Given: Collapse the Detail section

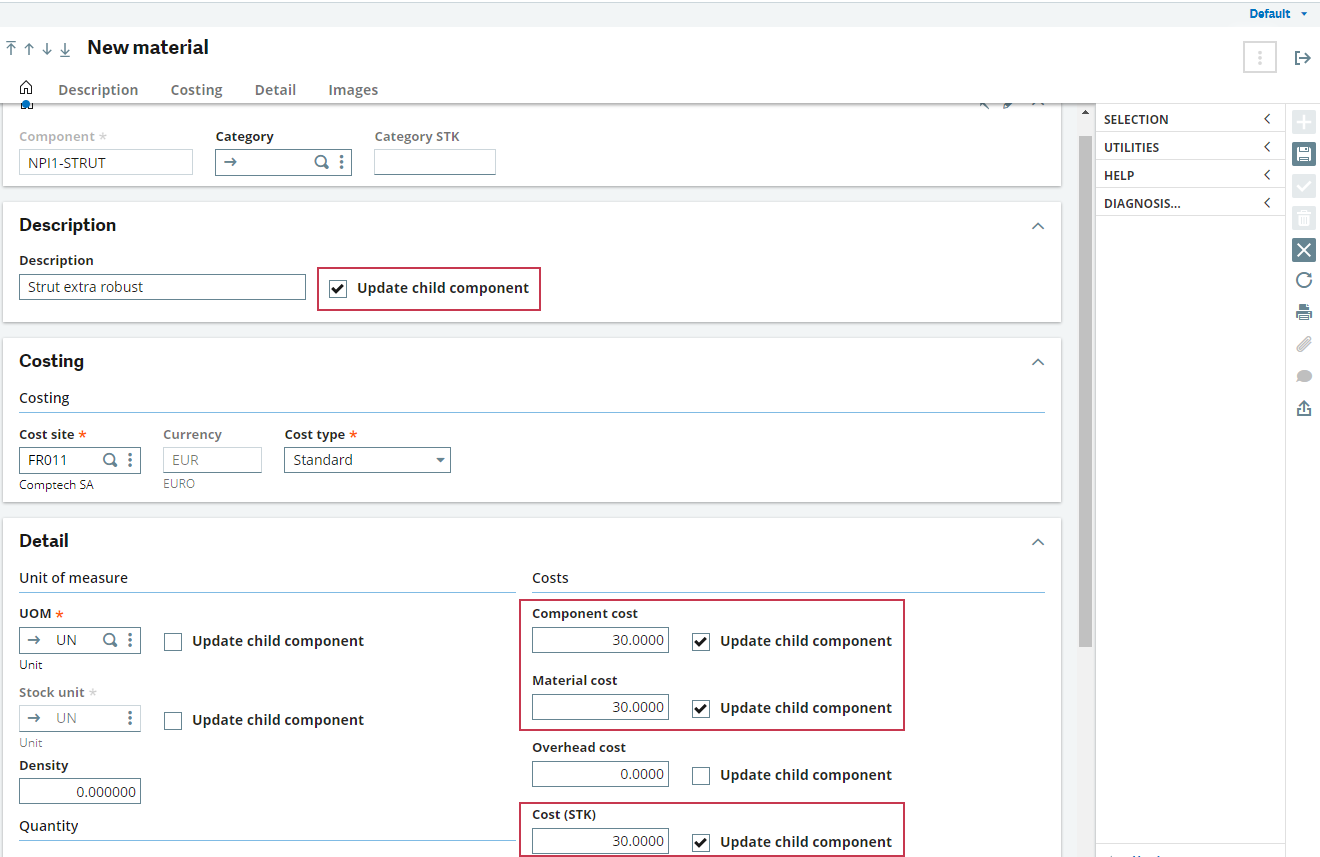Looking at the screenshot, I should [1038, 542].
